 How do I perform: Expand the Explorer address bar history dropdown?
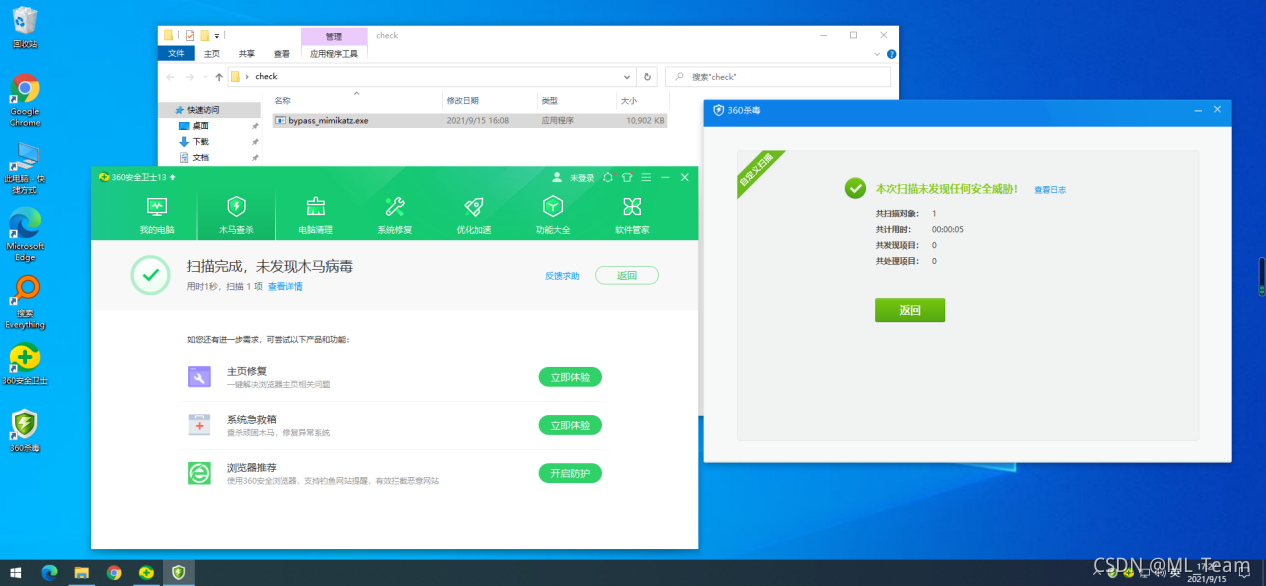coord(628,76)
